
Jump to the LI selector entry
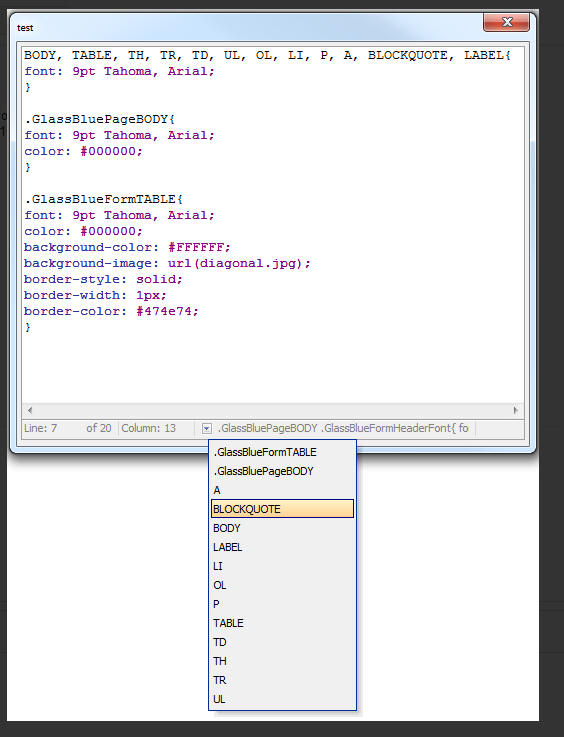tap(282, 566)
